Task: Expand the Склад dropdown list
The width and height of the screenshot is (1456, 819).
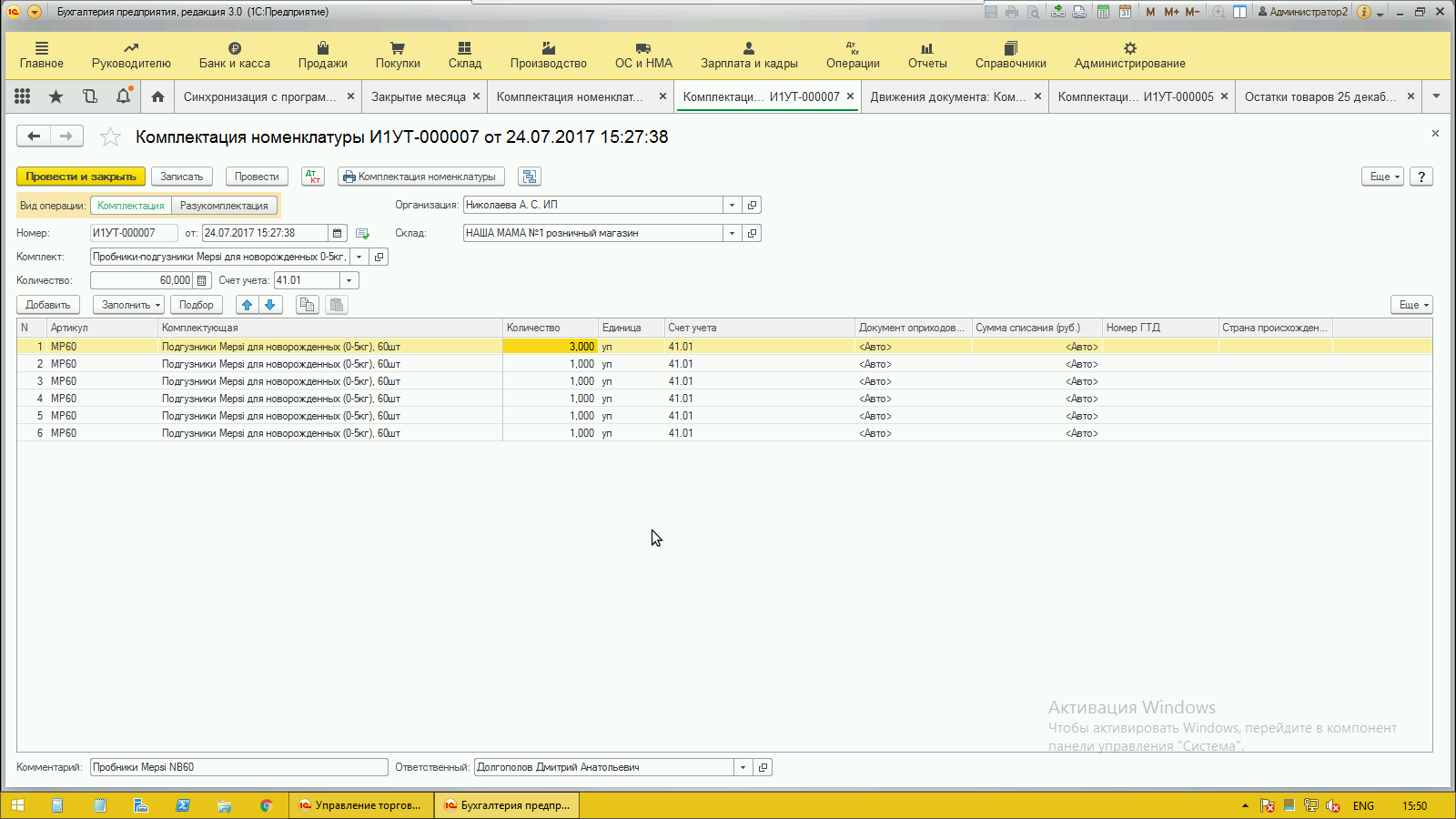Action: pyautogui.click(x=732, y=233)
